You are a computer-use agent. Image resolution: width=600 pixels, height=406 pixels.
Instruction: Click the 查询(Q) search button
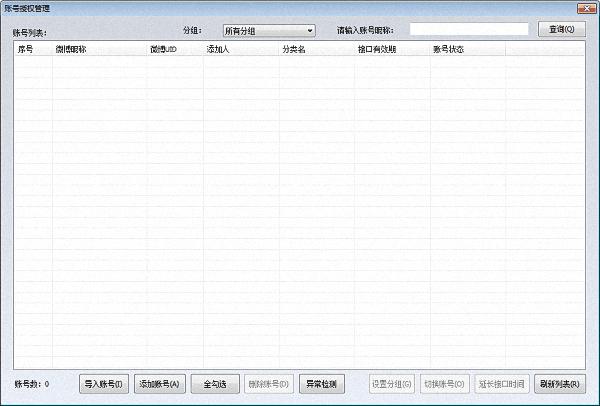pos(562,29)
